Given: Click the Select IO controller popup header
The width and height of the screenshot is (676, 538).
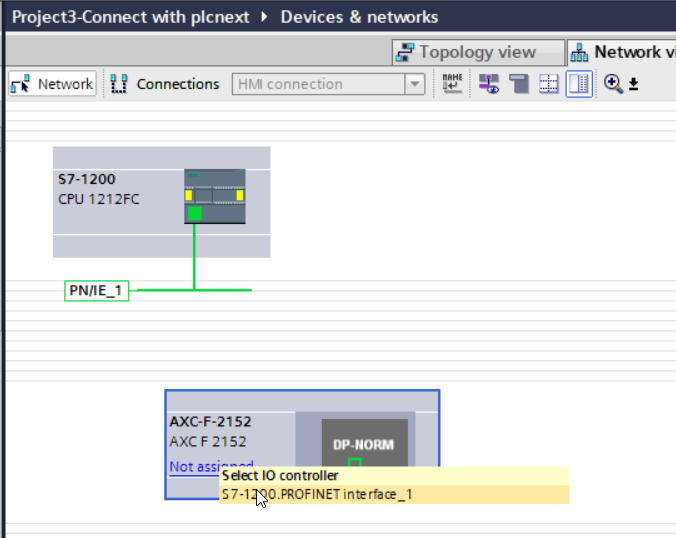Looking at the screenshot, I should 394,476.
